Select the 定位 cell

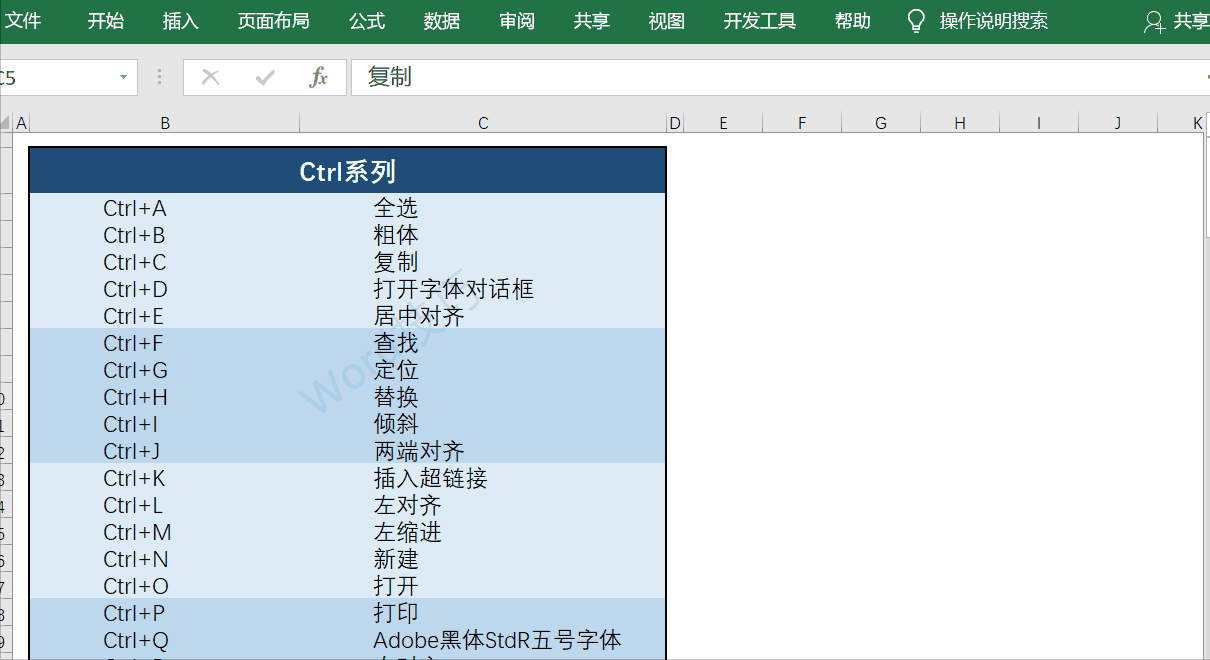[483, 370]
